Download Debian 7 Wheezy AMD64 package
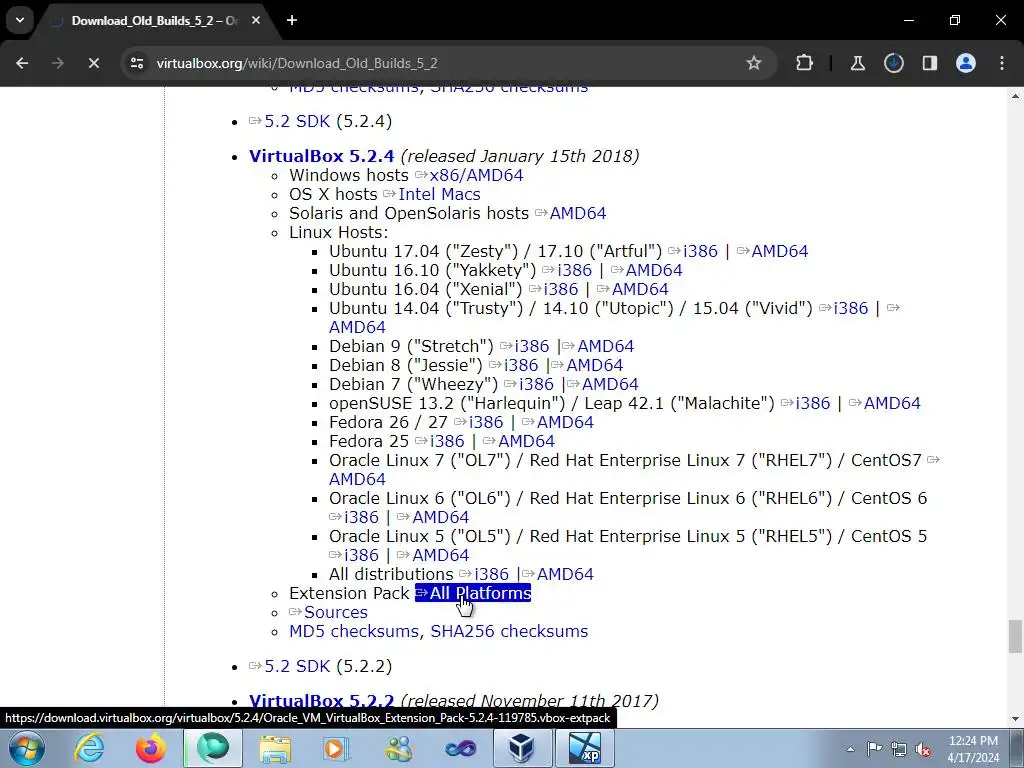The image size is (1024, 768). pos(610,384)
